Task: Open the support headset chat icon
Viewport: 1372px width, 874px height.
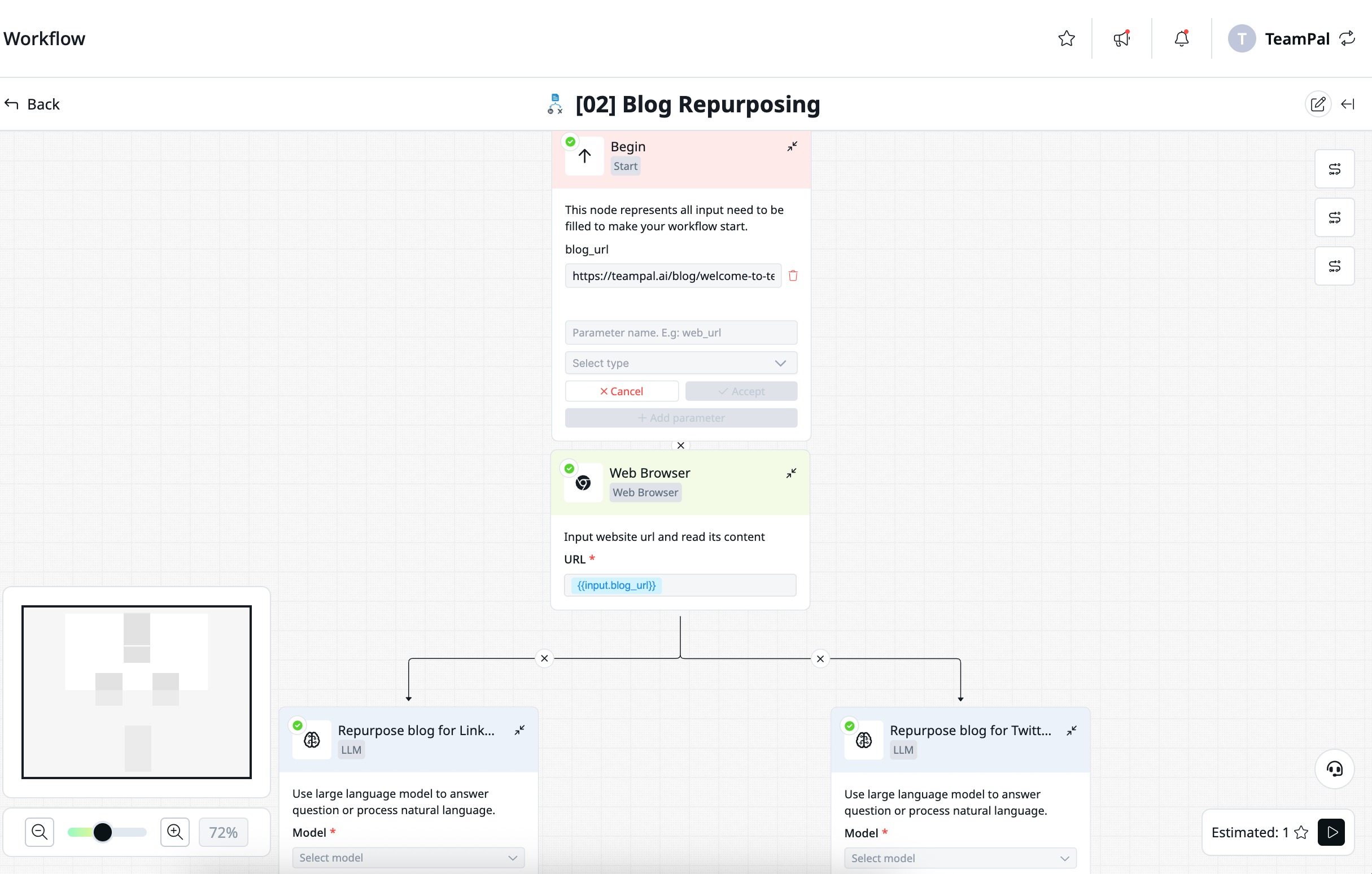Action: 1334,769
